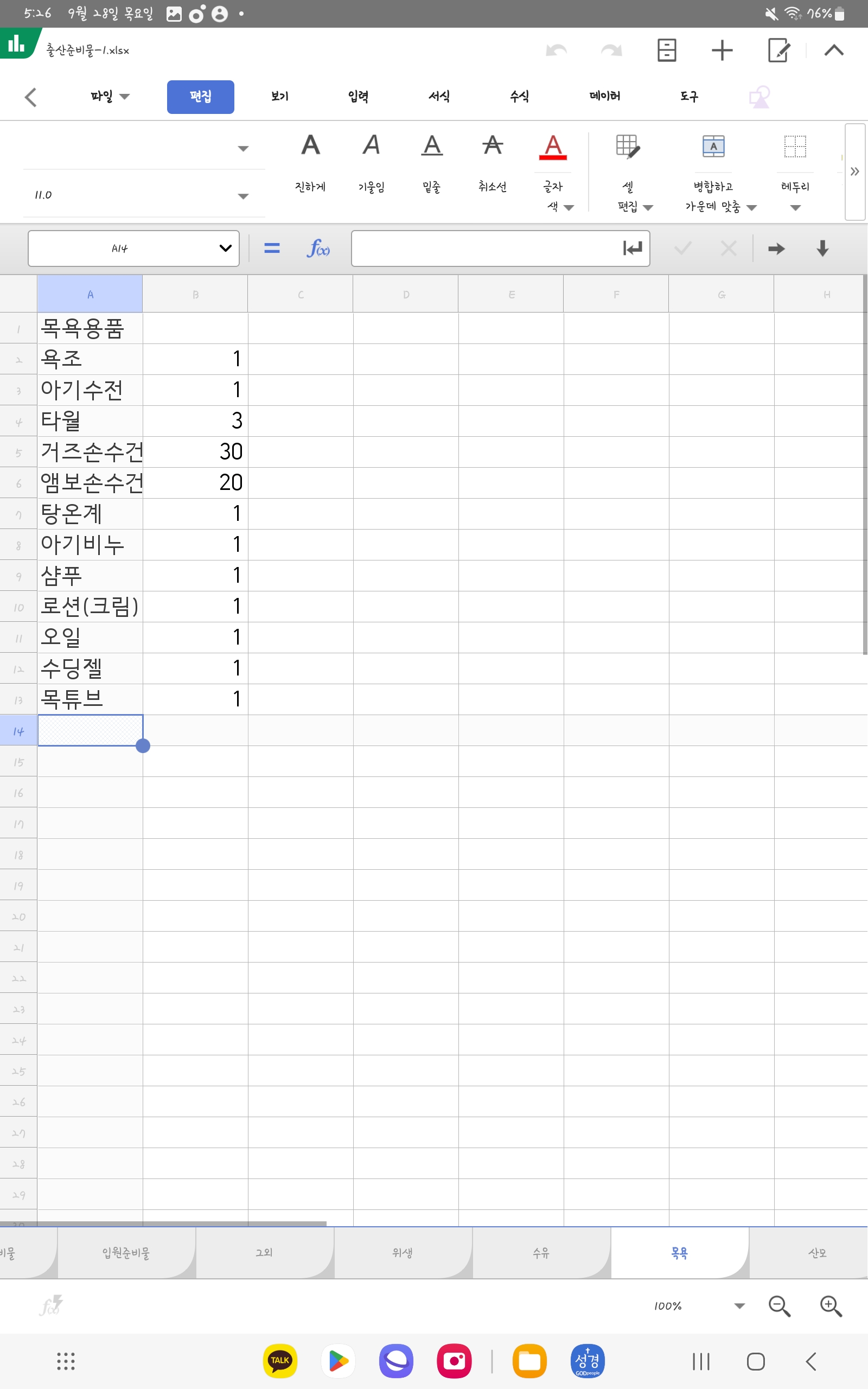The width and height of the screenshot is (868, 1389).
Task: Open the border (테두리) options
Action: coord(795,147)
